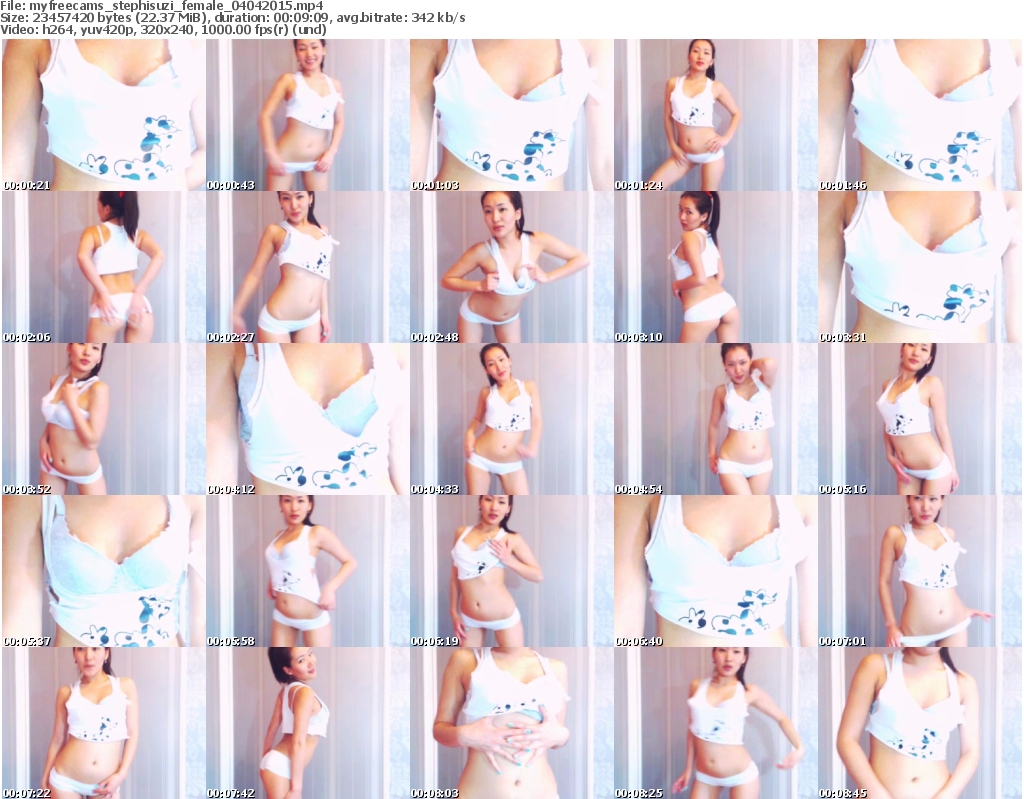Click the thumbnail stamped 00:08:45
Image resolution: width=1024 pixels, height=799 pixels.
(920, 723)
